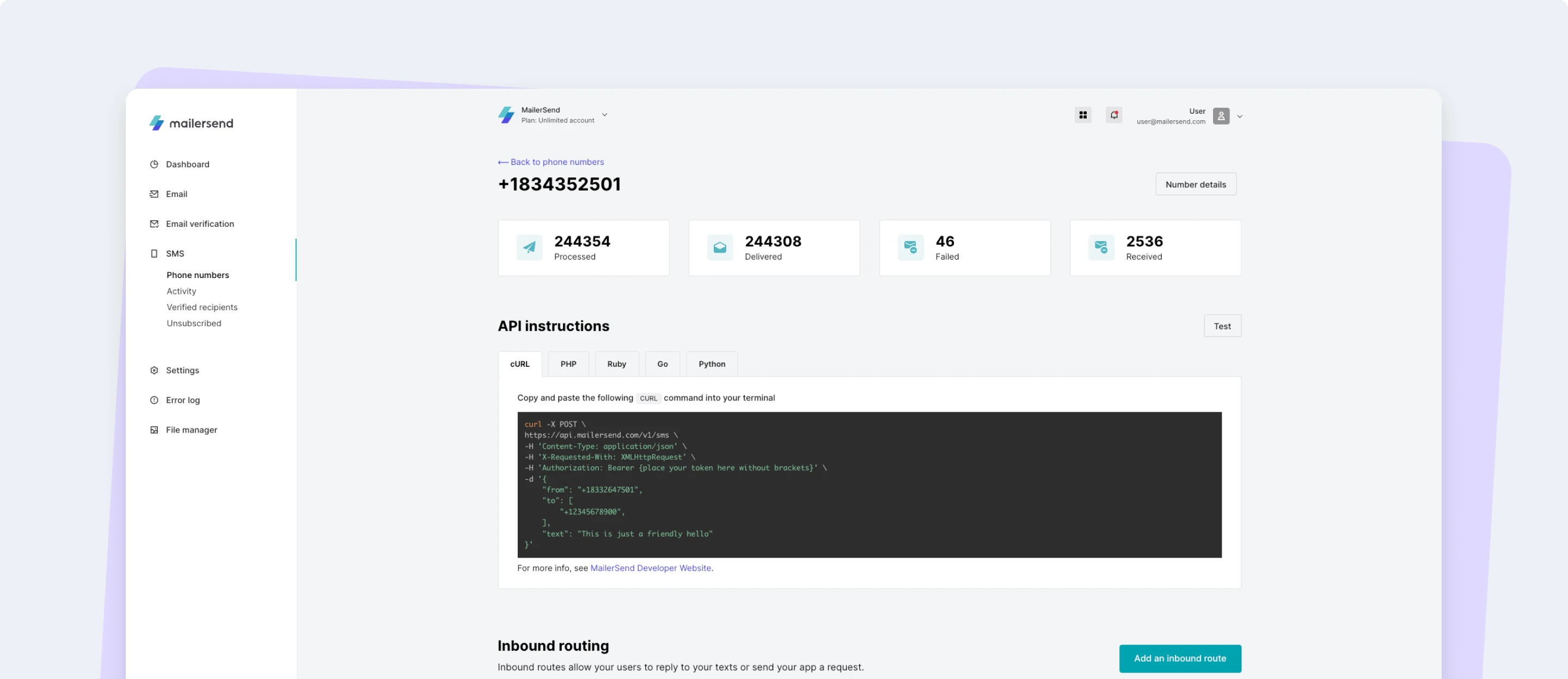This screenshot has width=1568, height=679.
Task: Click the "from": "+18332647501" code line
Action: (592, 490)
